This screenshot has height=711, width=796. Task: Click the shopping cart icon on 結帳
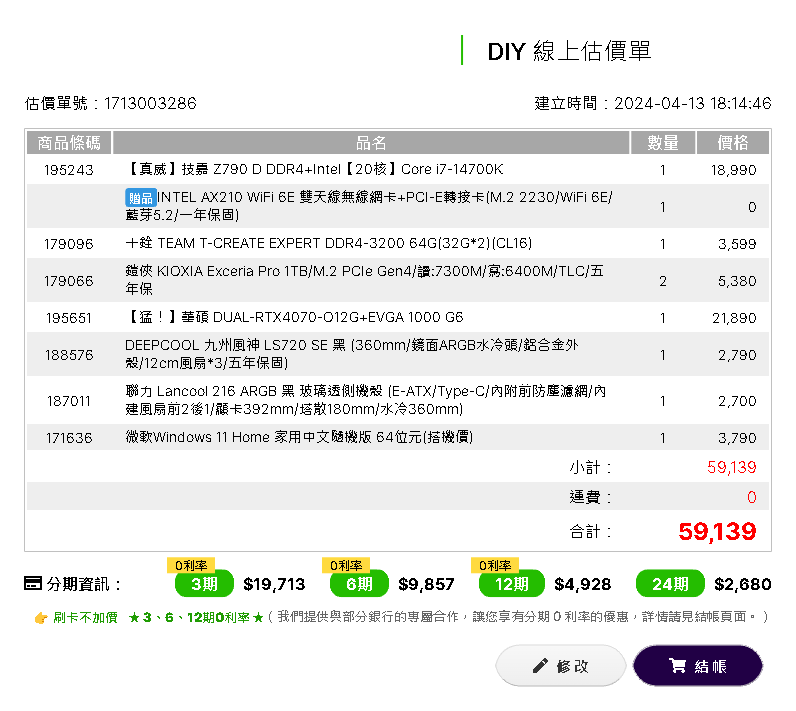677,666
